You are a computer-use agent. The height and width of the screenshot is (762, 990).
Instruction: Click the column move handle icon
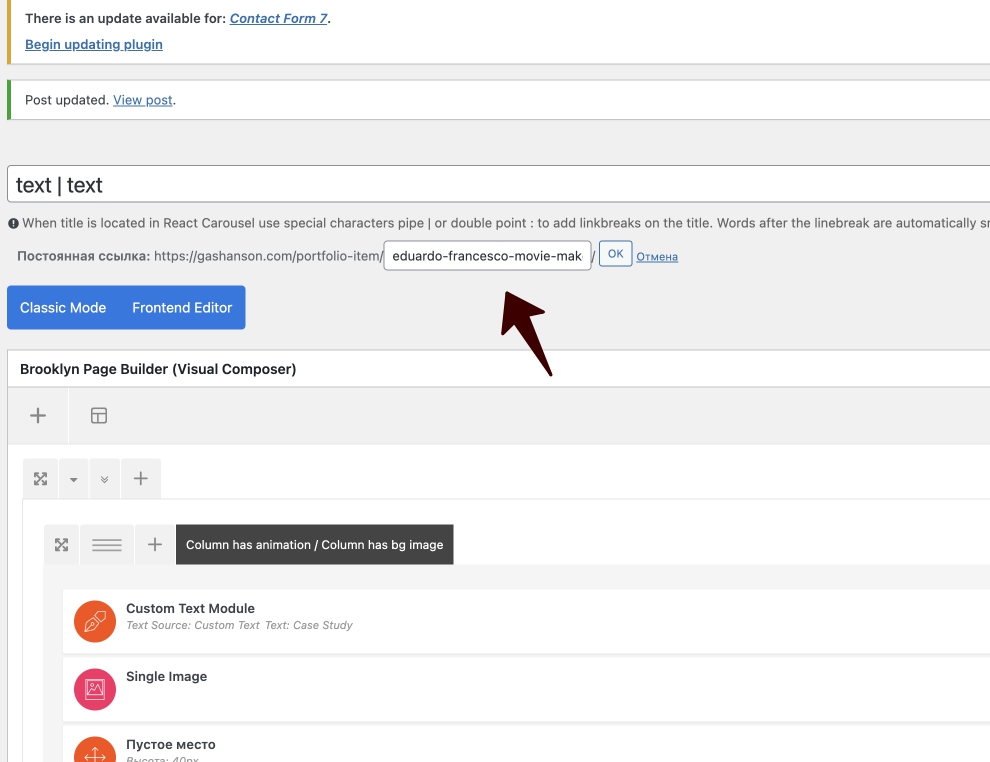tap(62, 545)
